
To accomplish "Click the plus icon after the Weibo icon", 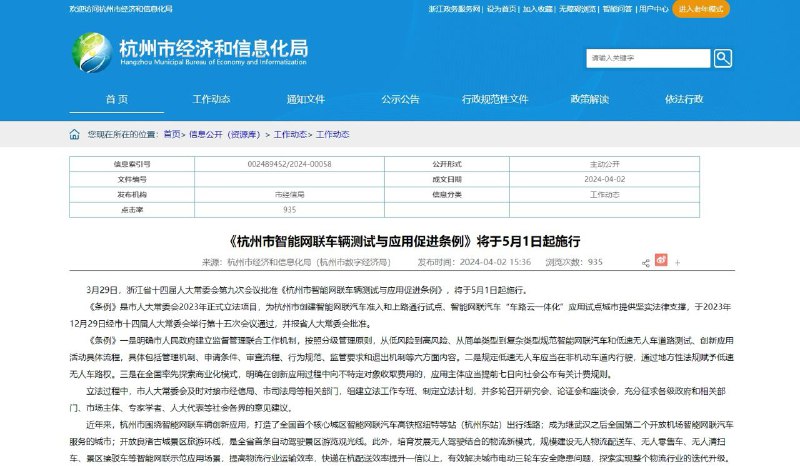I will pyautogui.click(x=678, y=263).
